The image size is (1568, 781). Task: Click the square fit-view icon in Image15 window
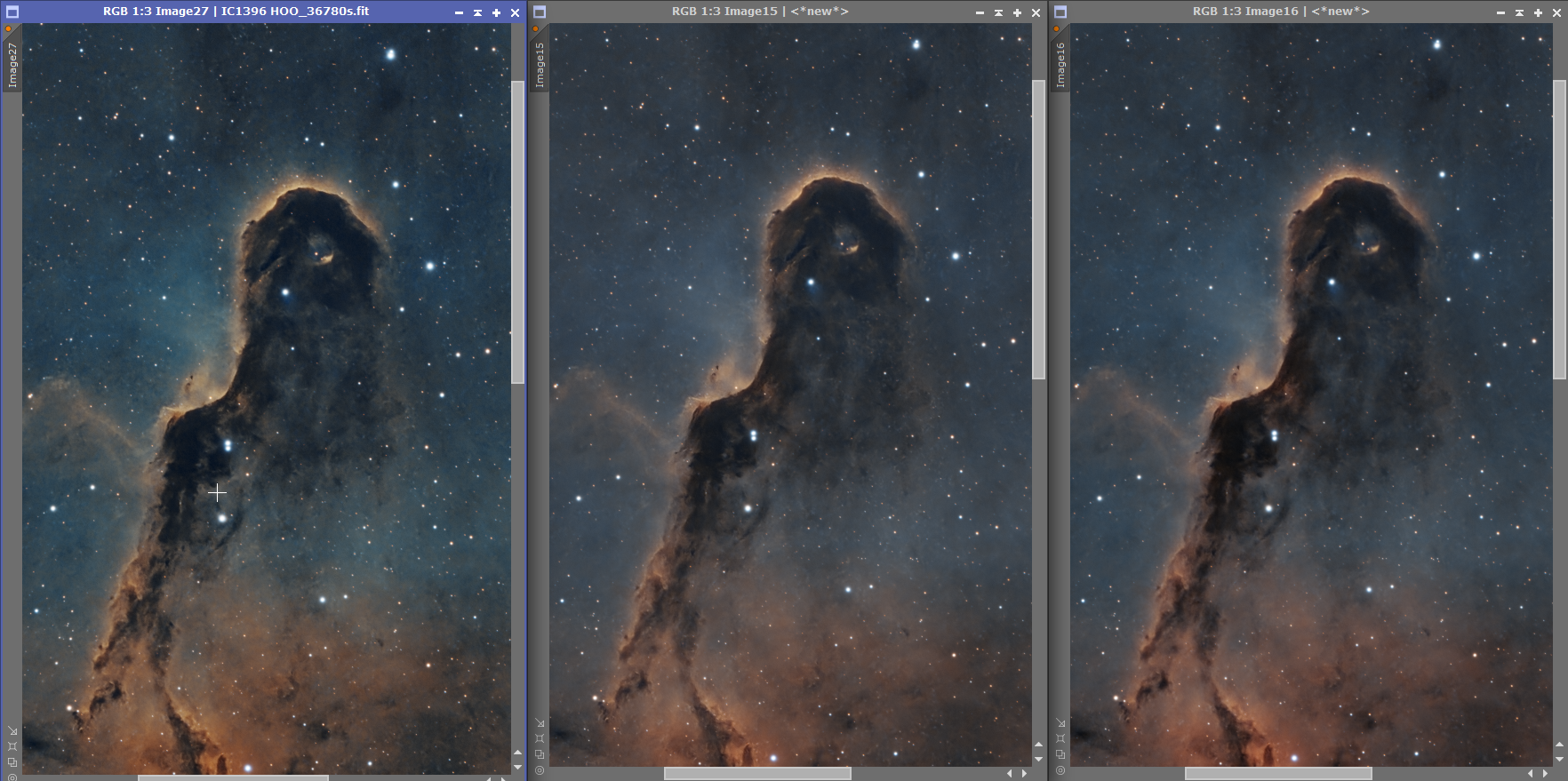[540, 738]
